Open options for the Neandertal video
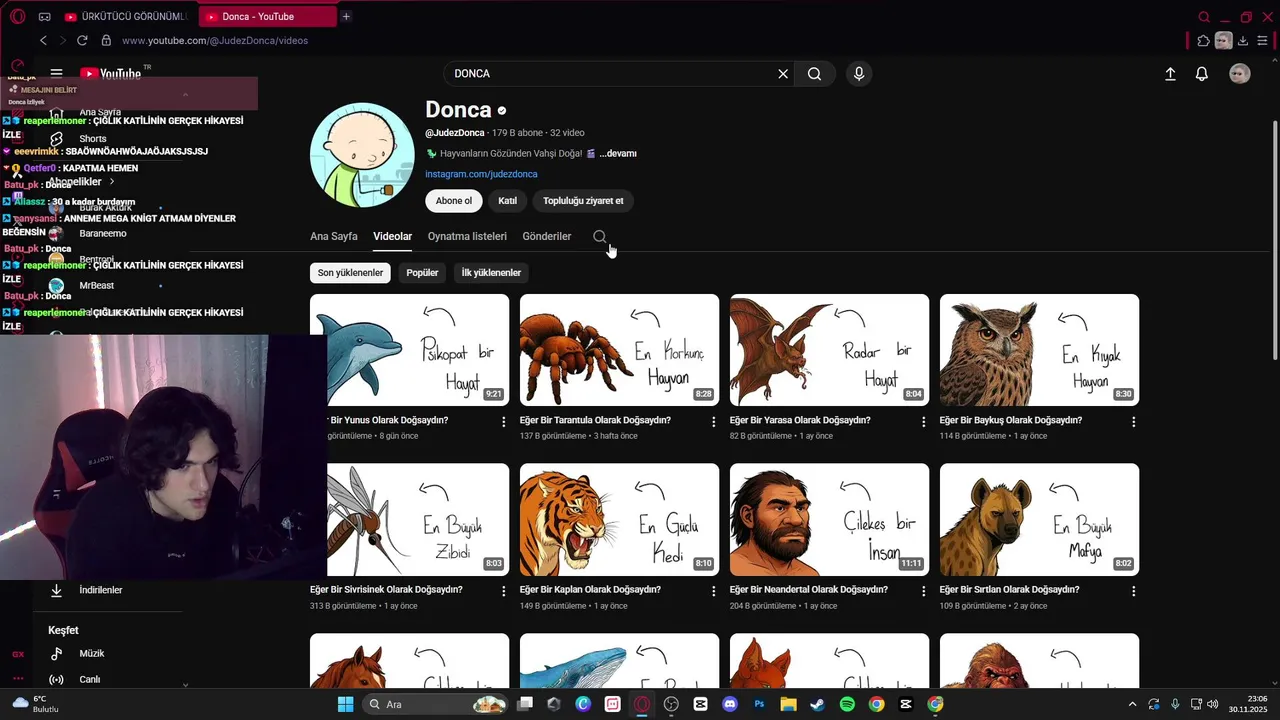Screen dimensions: 1280x720 923,591
